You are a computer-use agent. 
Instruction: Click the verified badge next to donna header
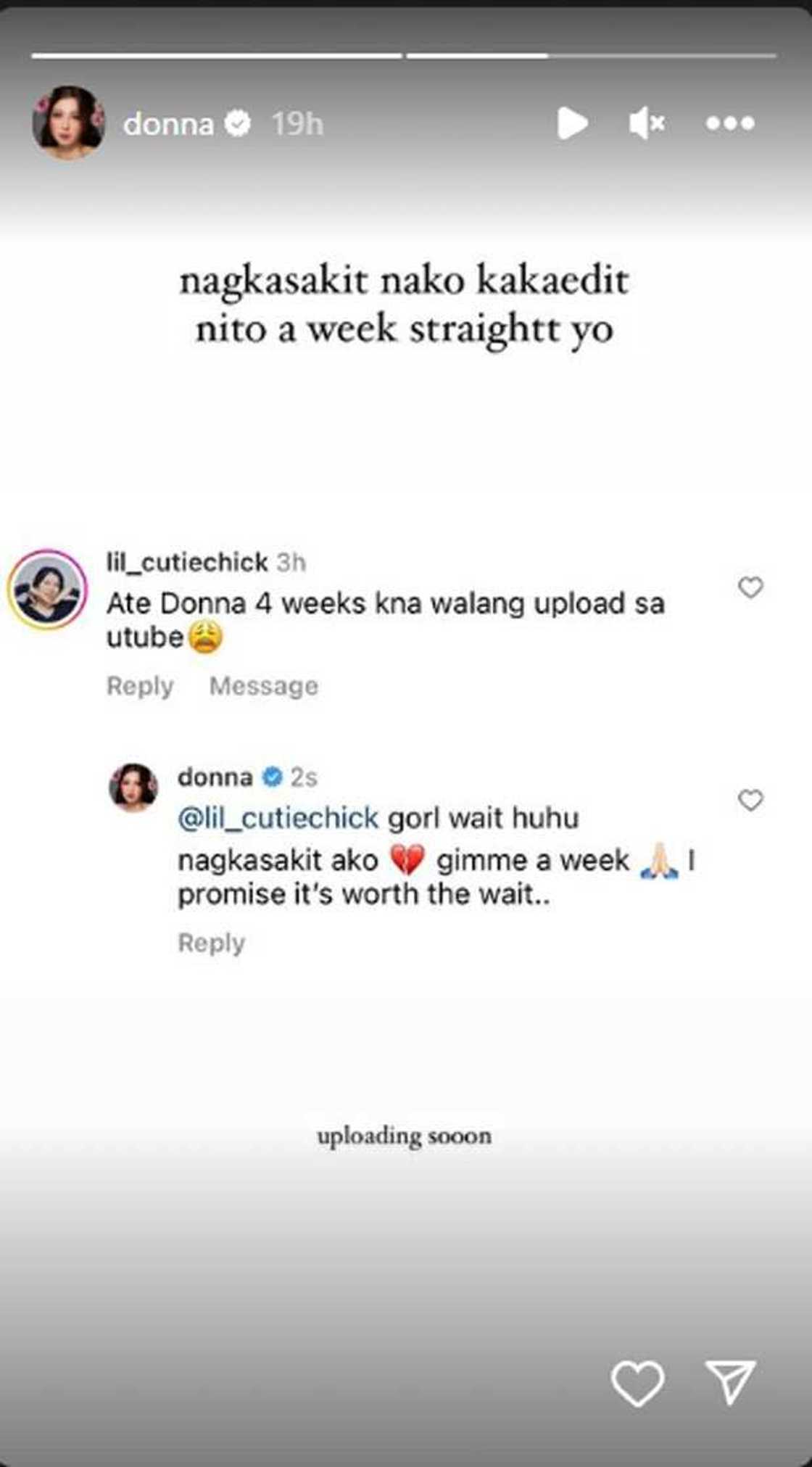coord(237,124)
